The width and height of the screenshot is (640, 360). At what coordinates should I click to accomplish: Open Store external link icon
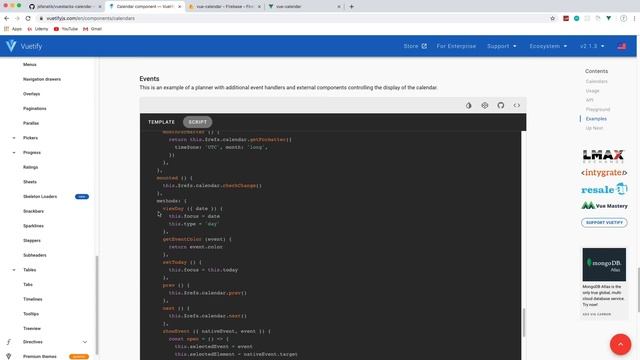pyautogui.click(x=424, y=46)
